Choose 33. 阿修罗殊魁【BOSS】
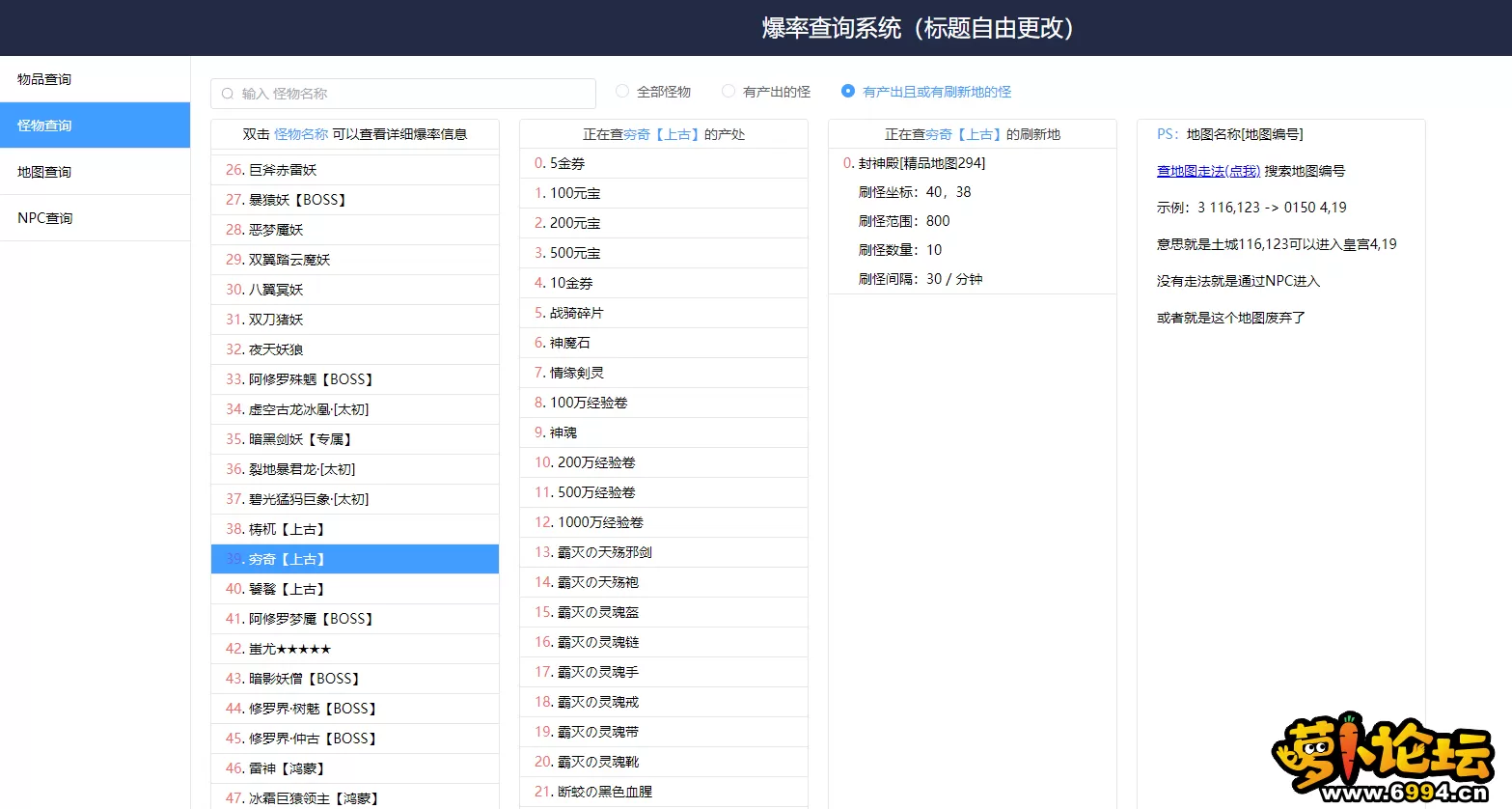 point(355,379)
